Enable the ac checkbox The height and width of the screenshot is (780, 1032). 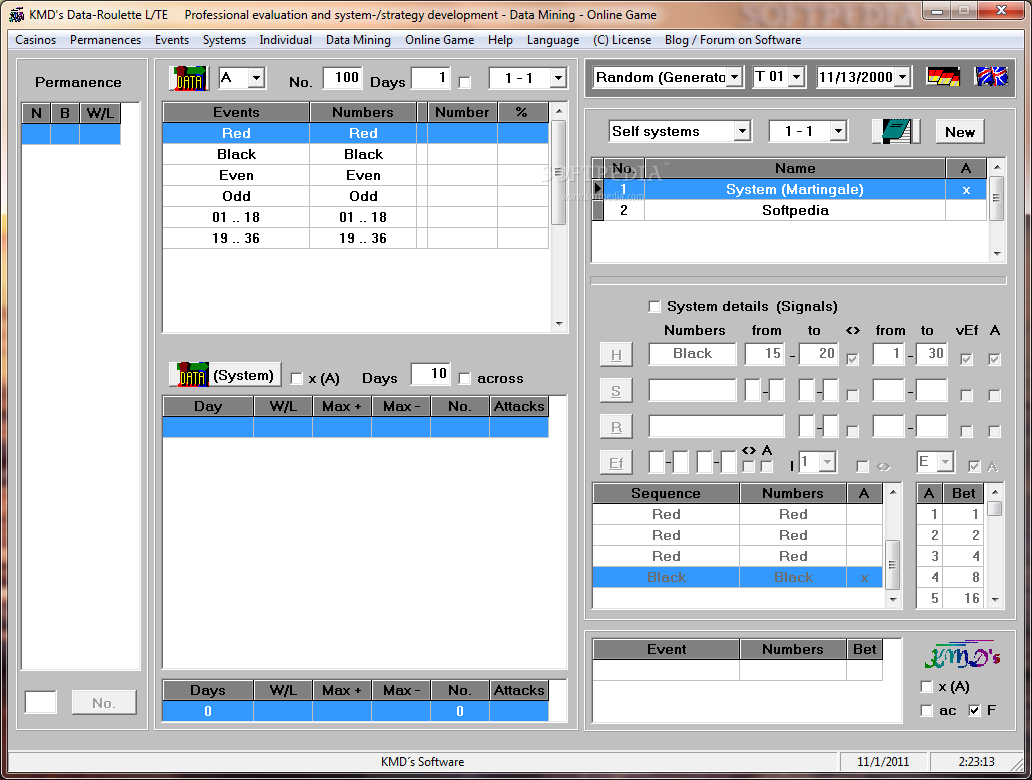[927, 710]
